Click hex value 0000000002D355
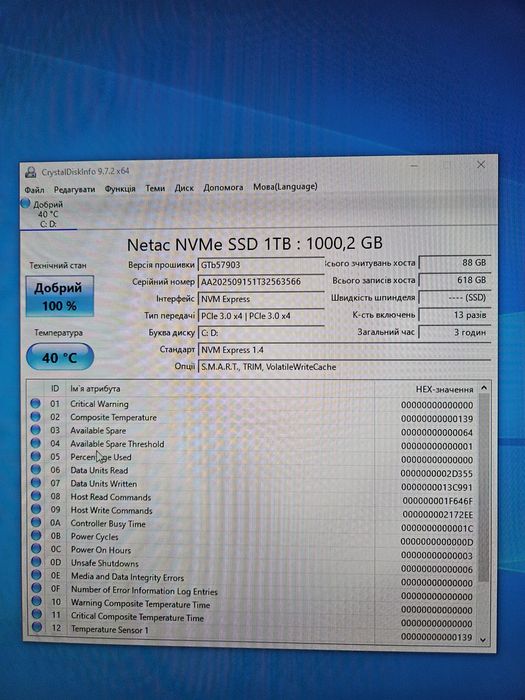Image resolution: width=525 pixels, height=700 pixels. click(x=437, y=473)
